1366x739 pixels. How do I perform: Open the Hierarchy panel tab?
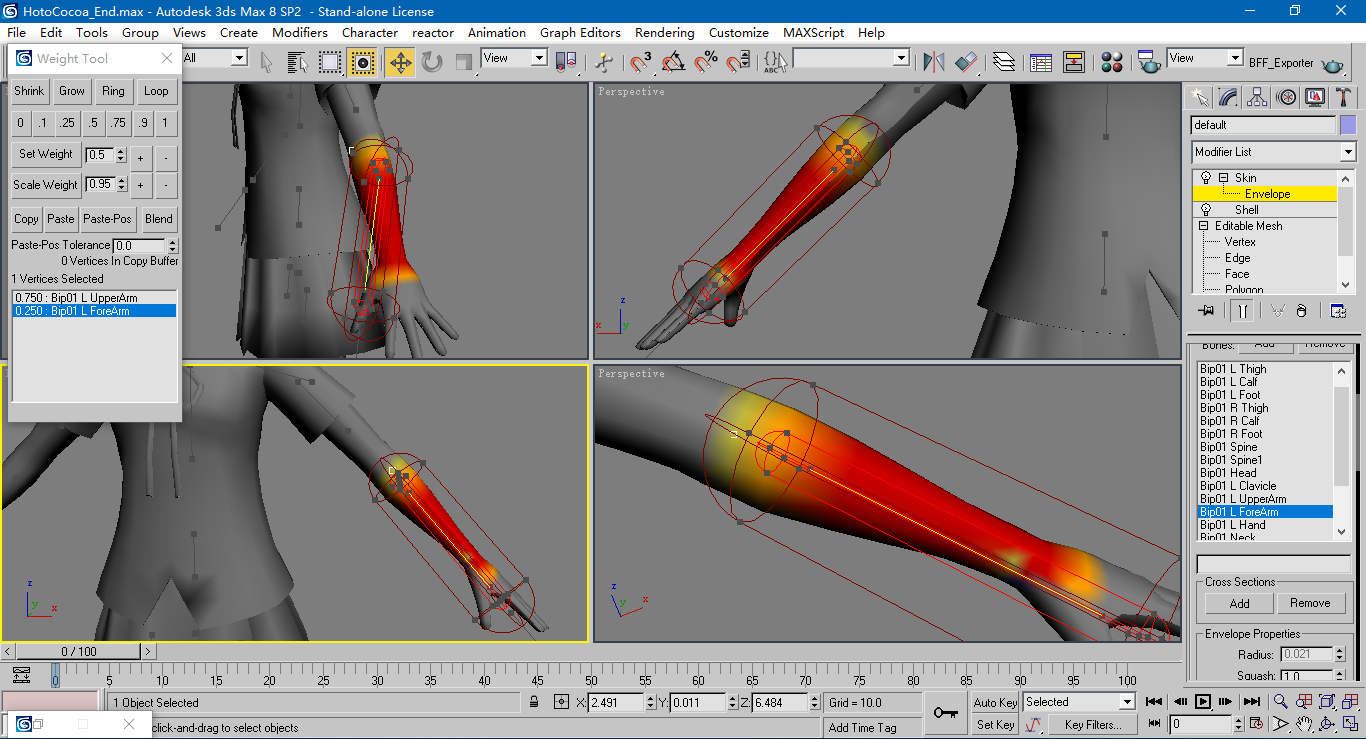[x=1257, y=97]
